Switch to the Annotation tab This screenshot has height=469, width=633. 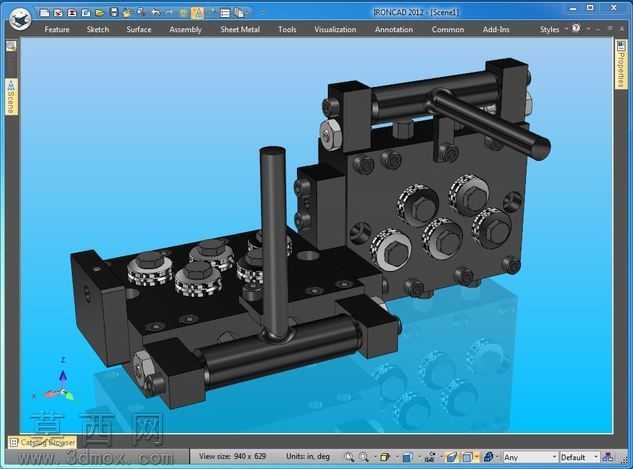click(x=394, y=29)
